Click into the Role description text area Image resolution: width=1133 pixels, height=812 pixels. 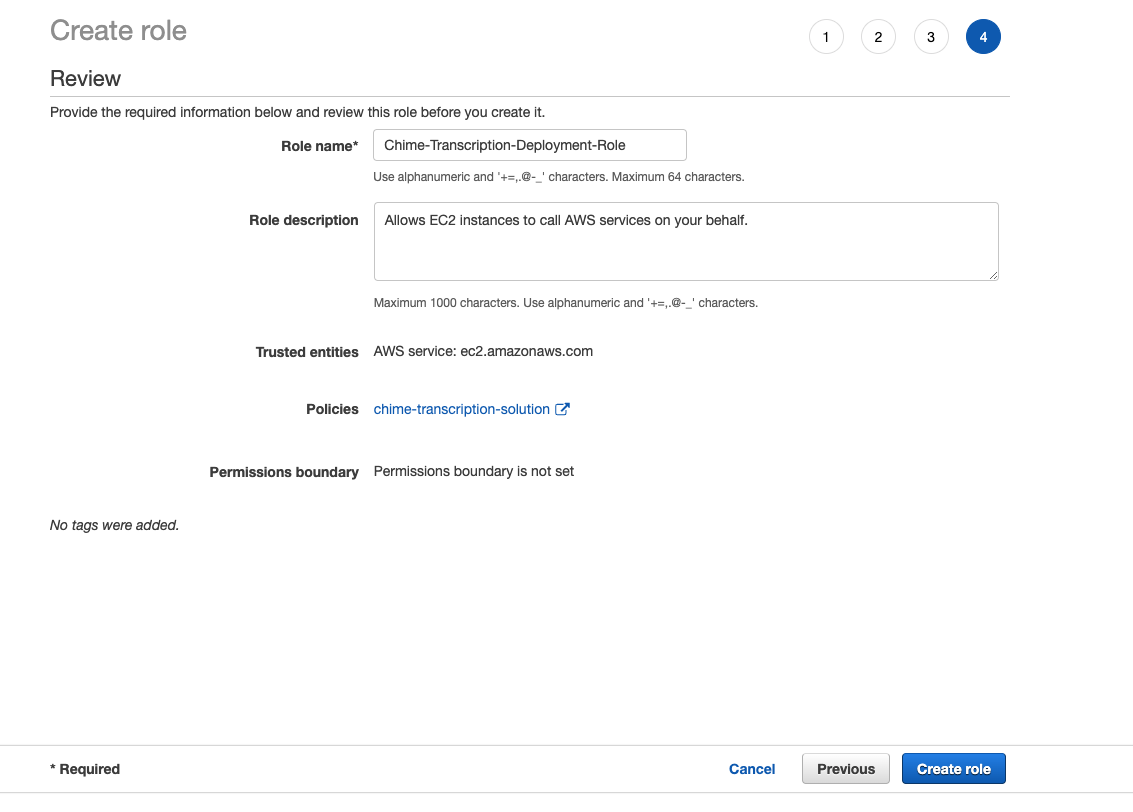point(686,241)
